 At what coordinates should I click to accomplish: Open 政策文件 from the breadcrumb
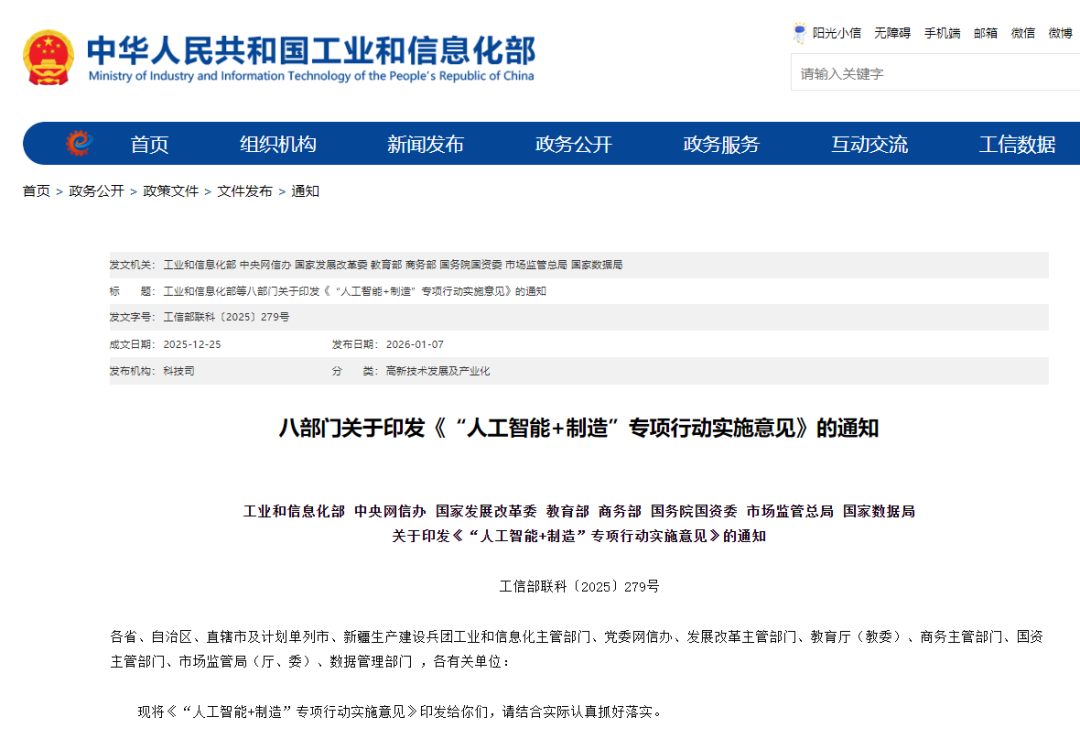point(170,191)
